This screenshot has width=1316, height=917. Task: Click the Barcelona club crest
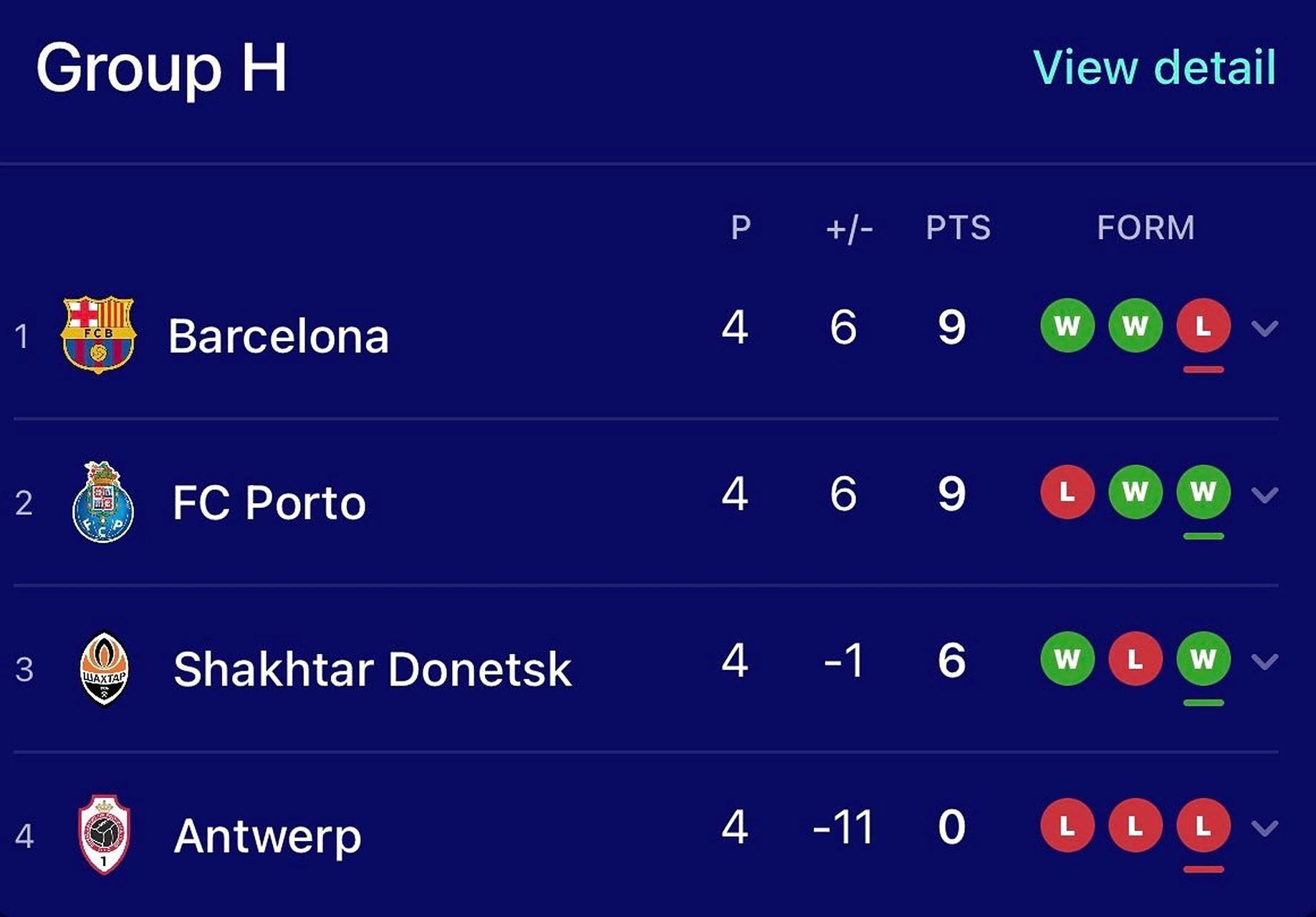pos(98,334)
